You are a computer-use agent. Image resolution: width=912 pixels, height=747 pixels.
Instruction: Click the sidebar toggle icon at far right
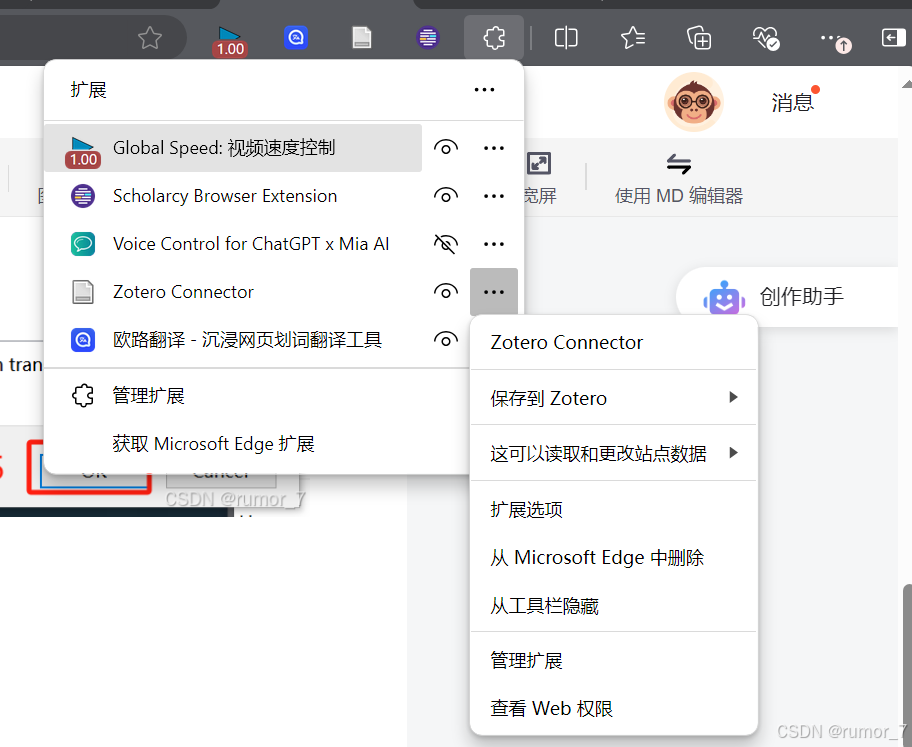pyautogui.click(x=893, y=38)
